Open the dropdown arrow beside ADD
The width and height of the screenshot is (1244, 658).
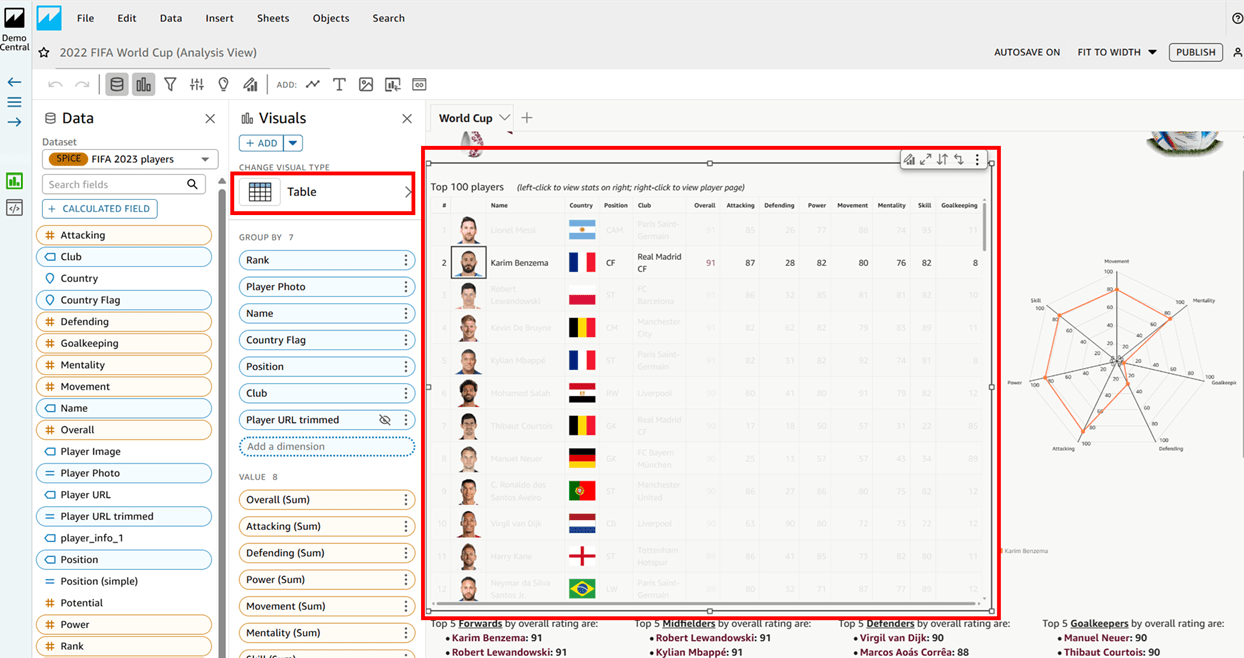tap(293, 143)
